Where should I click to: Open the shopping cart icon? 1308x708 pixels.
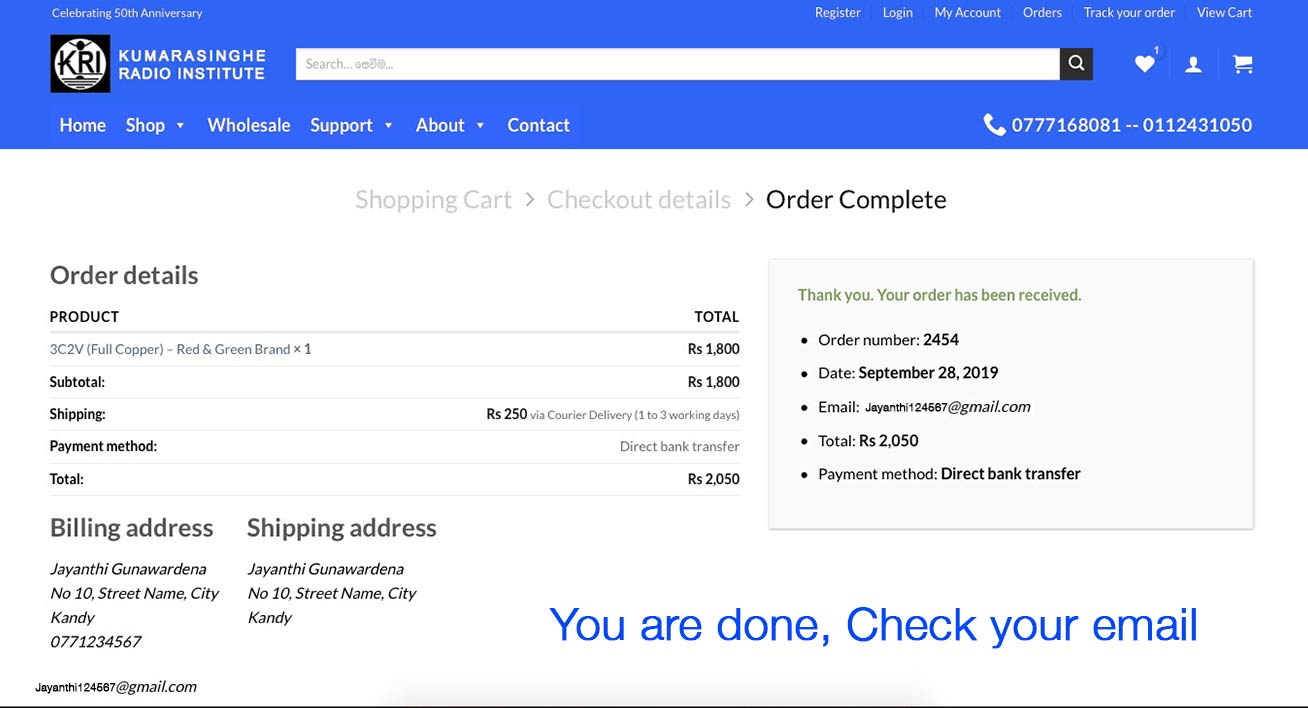1243,64
